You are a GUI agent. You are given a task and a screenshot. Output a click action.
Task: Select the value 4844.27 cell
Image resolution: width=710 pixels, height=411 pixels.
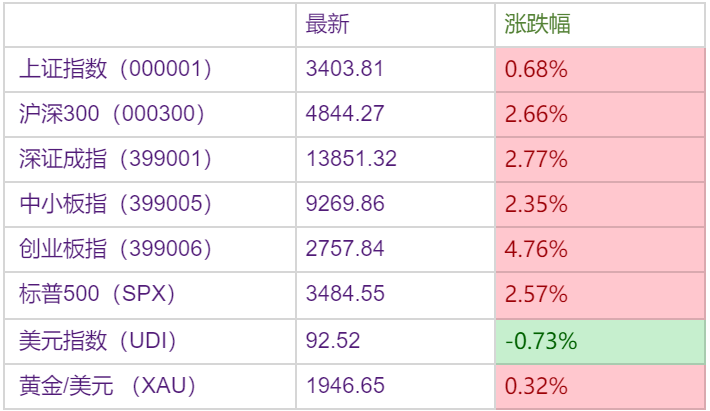tap(345, 114)
